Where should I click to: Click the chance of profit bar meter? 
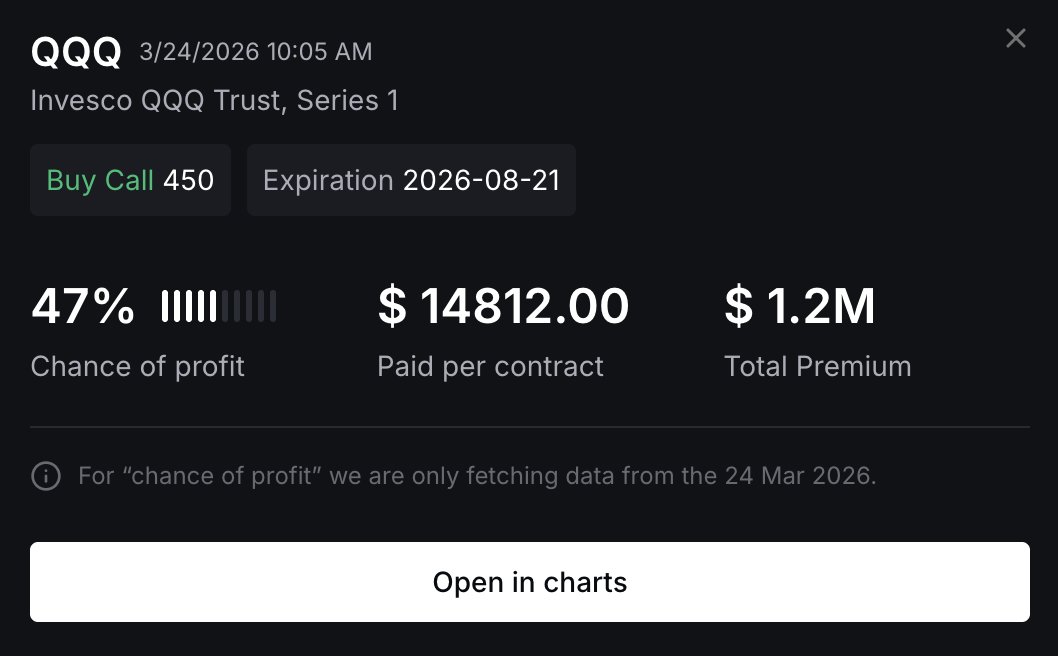click(219, 306)
